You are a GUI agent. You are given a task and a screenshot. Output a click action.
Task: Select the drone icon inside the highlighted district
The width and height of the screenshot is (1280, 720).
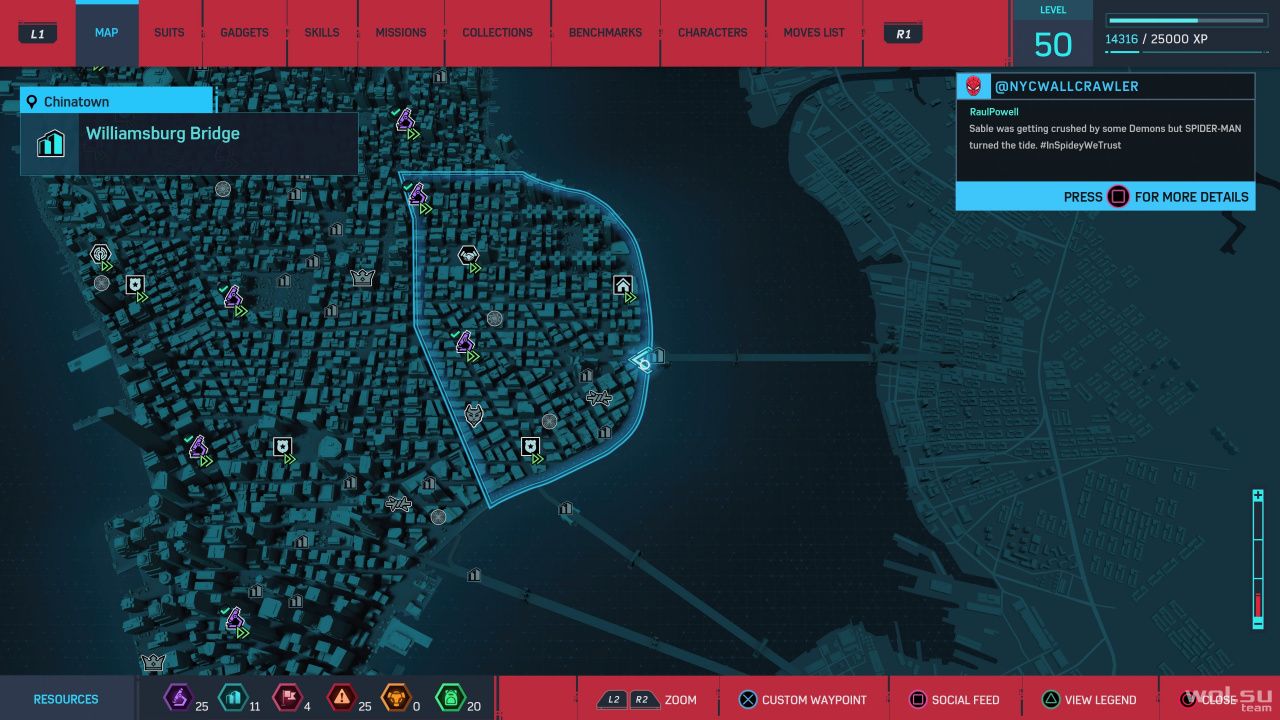[599, 398]
